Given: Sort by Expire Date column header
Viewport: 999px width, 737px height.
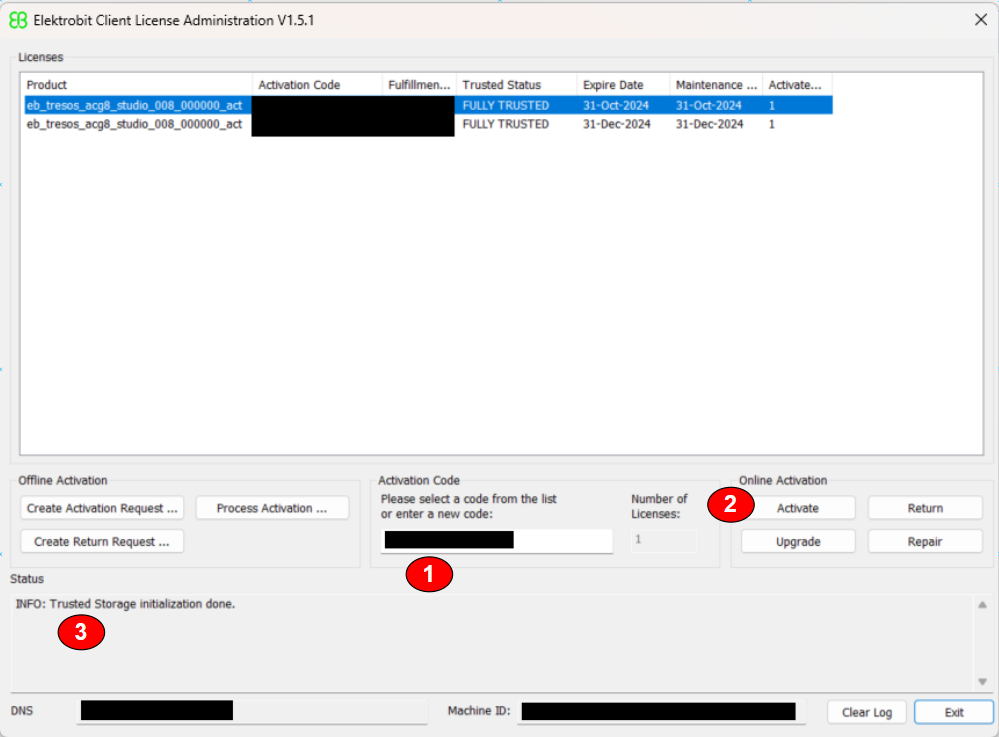Looking at the screenshot, I should [622, 85].
